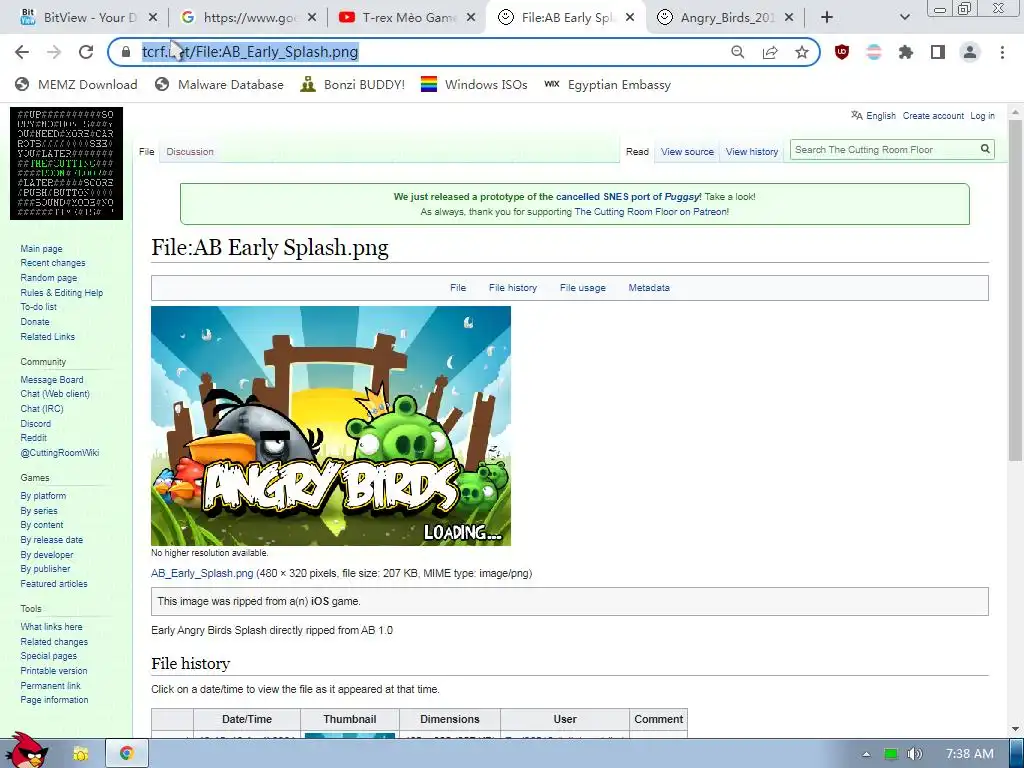Open the AB_Early_Splash.png file link

202,573
